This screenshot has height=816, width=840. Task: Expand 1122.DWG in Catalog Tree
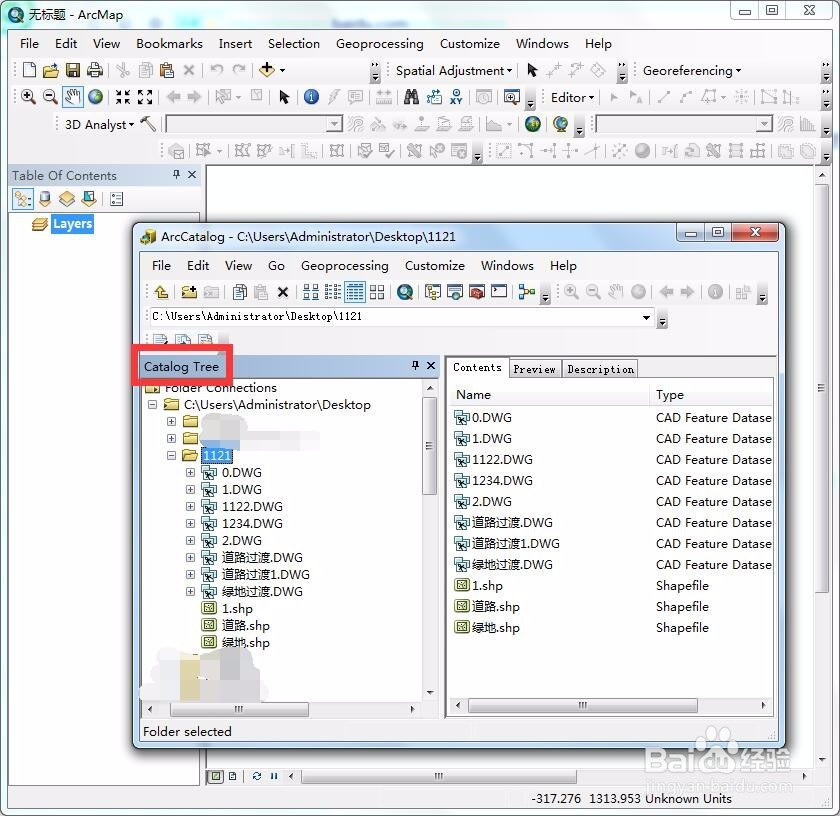(190, 506)
